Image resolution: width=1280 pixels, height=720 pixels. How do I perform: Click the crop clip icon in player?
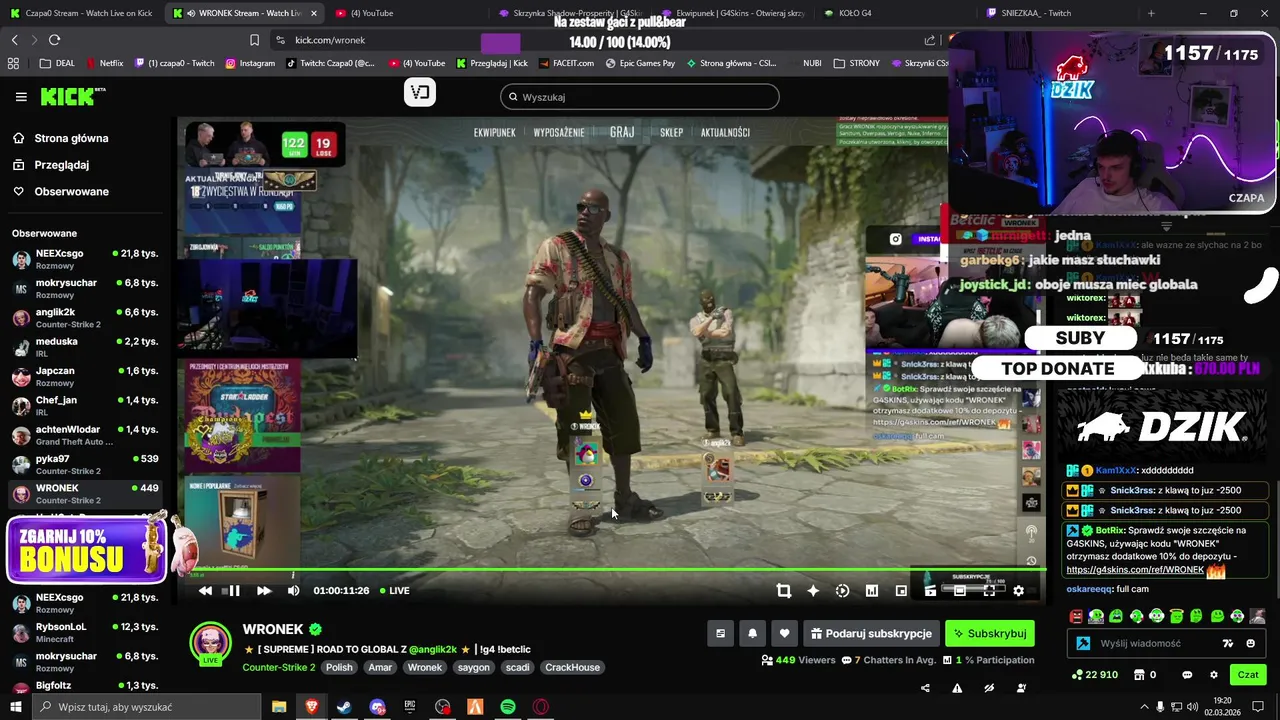coord(784,591)
